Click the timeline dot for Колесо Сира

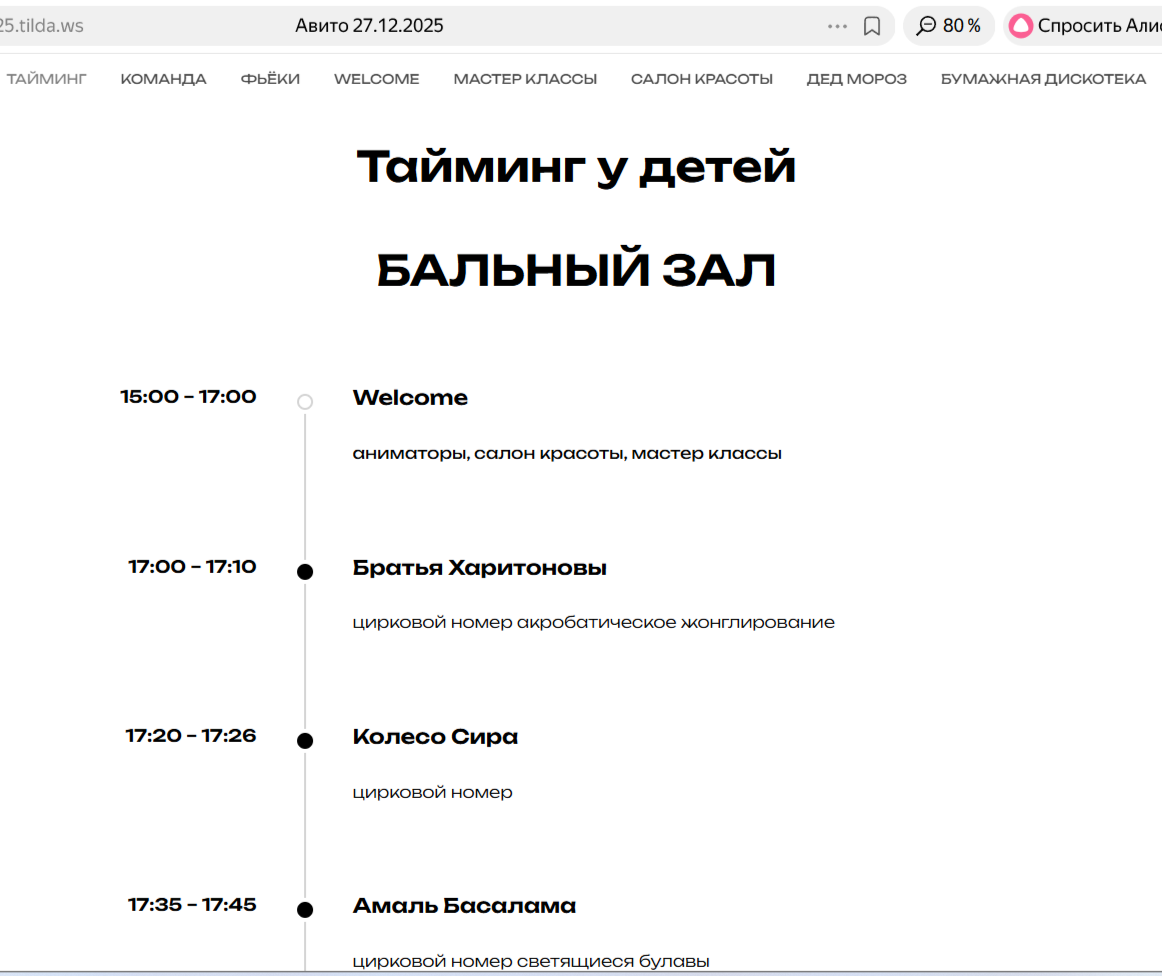click(305, 740)
